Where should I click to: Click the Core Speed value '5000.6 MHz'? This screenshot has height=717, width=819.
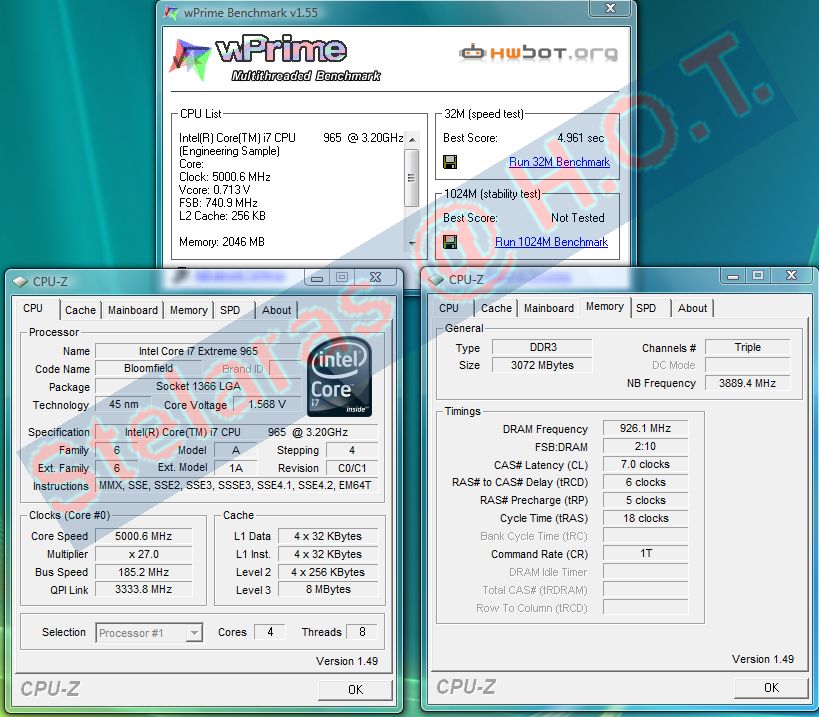144,536
